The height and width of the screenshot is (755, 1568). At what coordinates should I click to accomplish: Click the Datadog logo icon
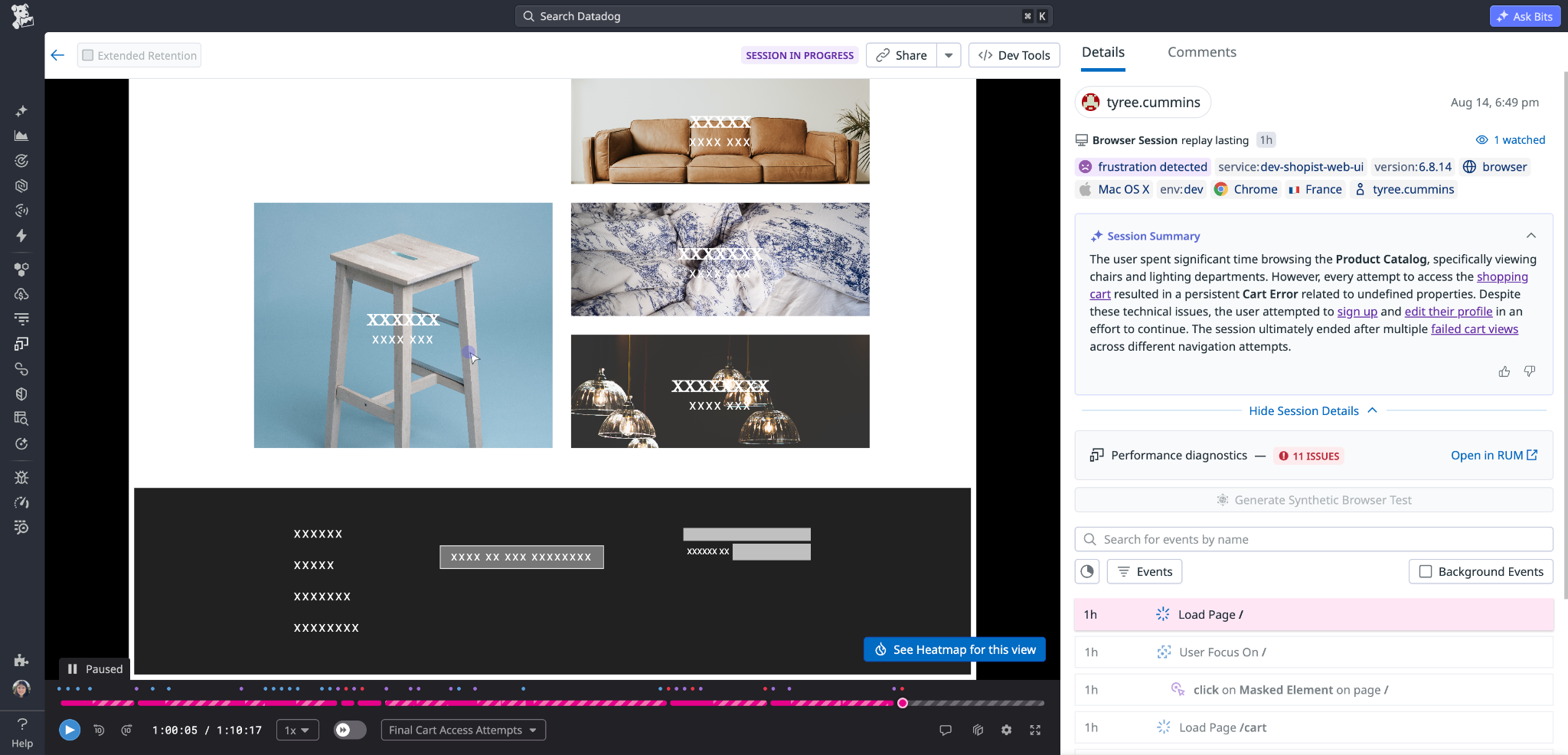tap(22, 16)
